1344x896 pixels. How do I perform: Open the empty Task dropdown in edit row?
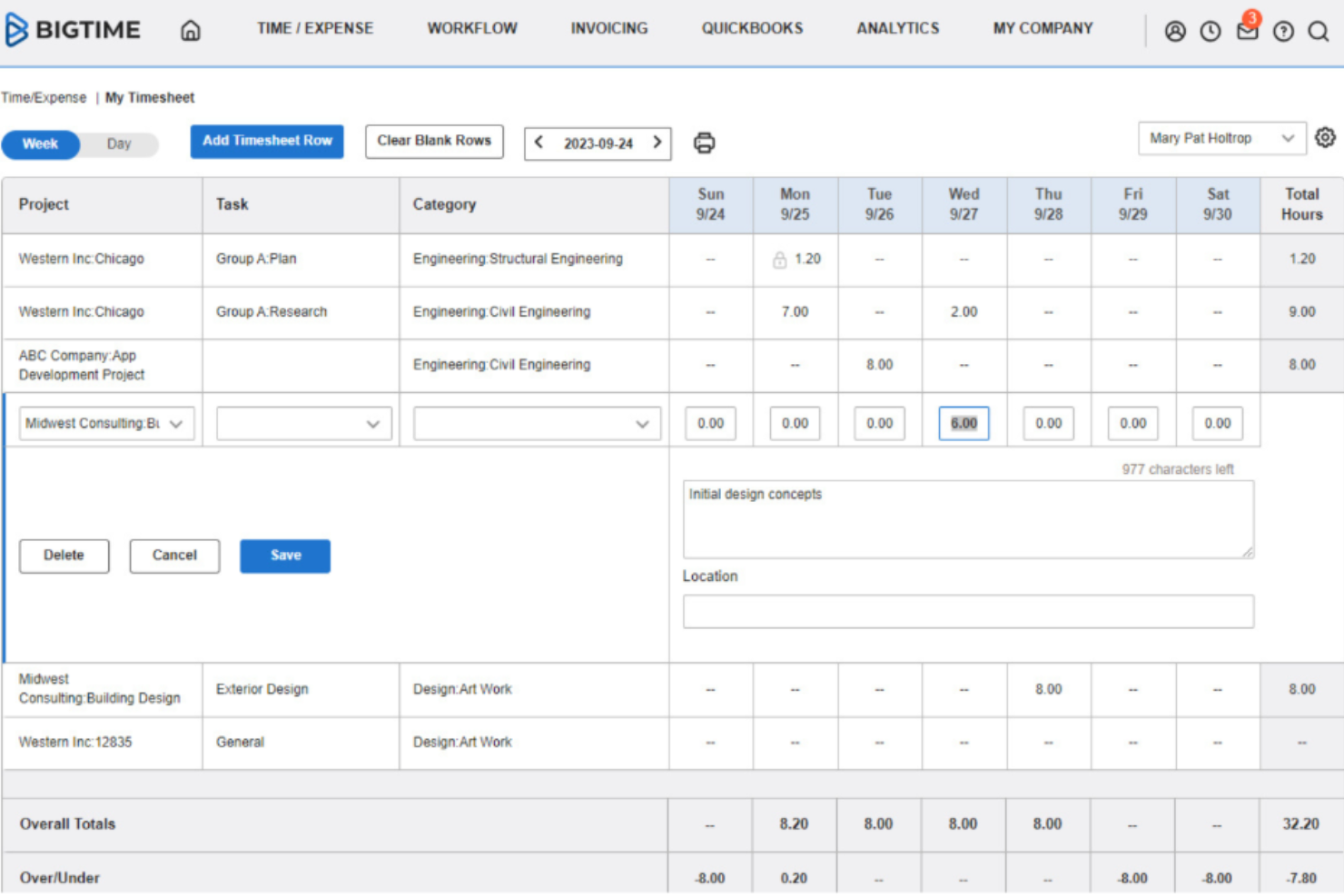(304, 424)
